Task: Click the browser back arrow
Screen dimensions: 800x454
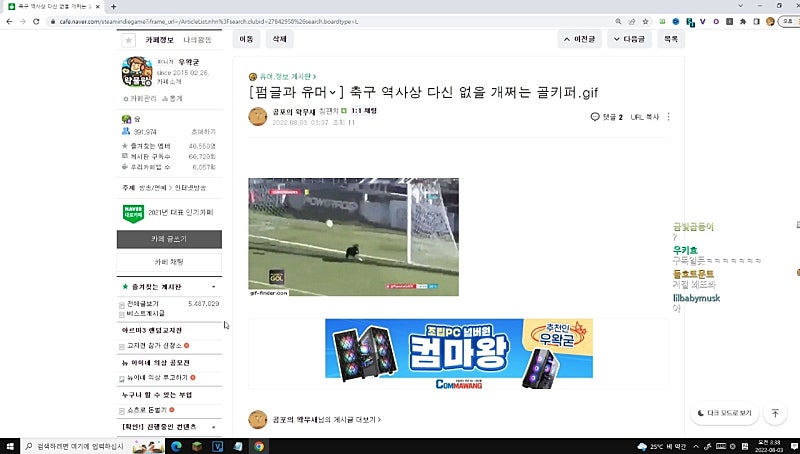Action: [x=9, y=21]
